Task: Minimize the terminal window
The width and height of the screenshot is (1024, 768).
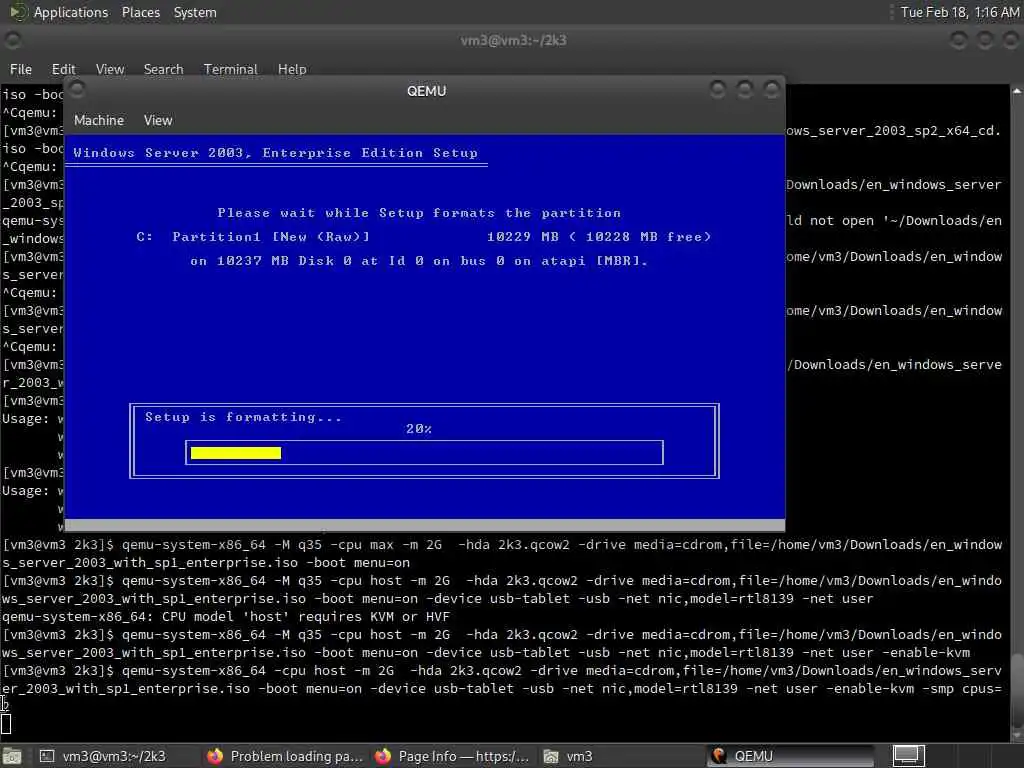Action: click(958, 40)
